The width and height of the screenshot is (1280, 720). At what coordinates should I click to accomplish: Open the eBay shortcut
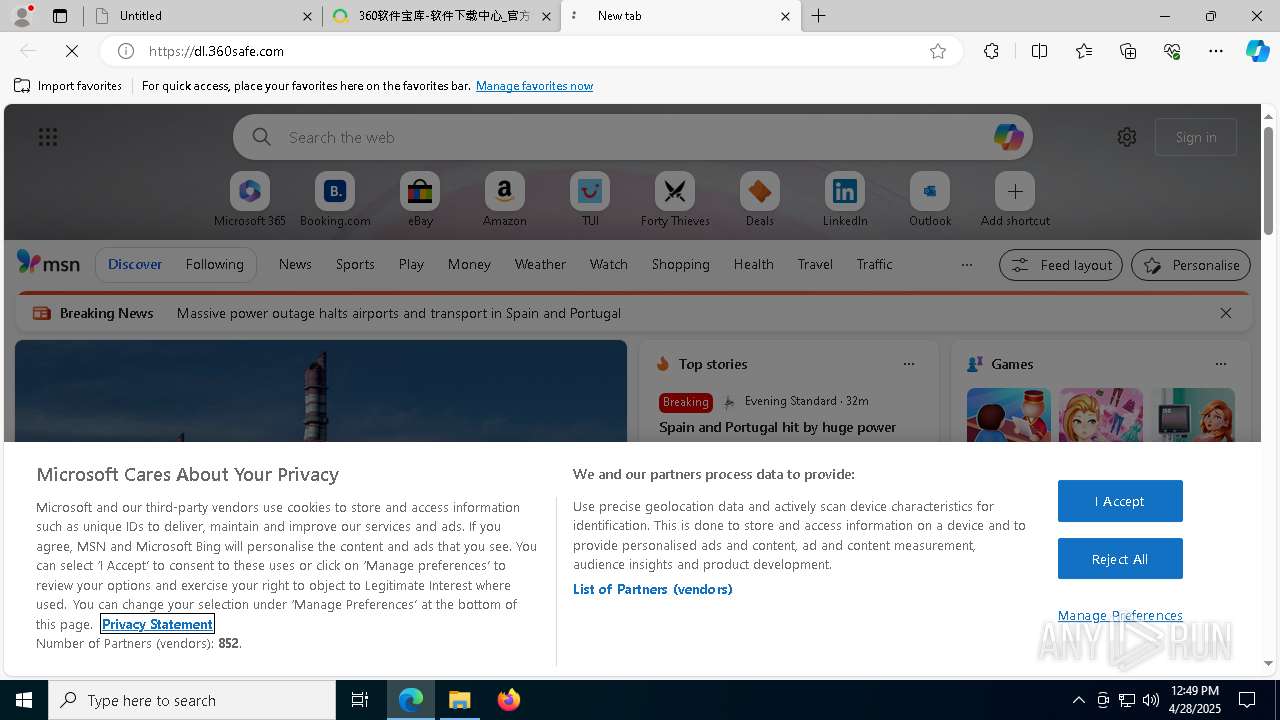click(x=420, y=199)
